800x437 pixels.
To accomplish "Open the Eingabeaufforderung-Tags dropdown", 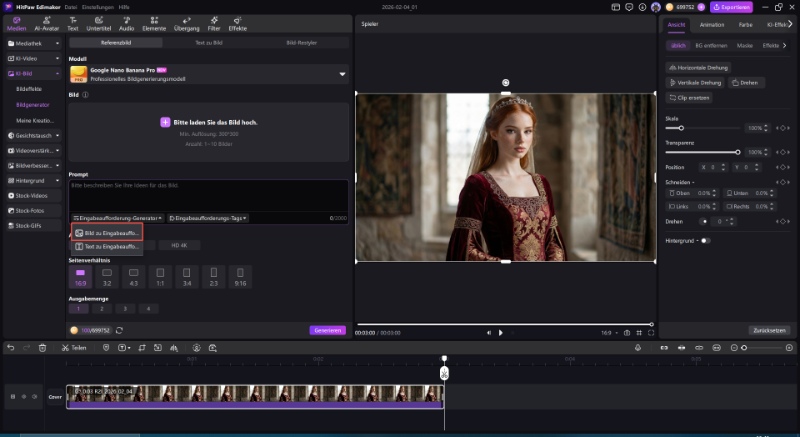I will [x=207, y=218].
